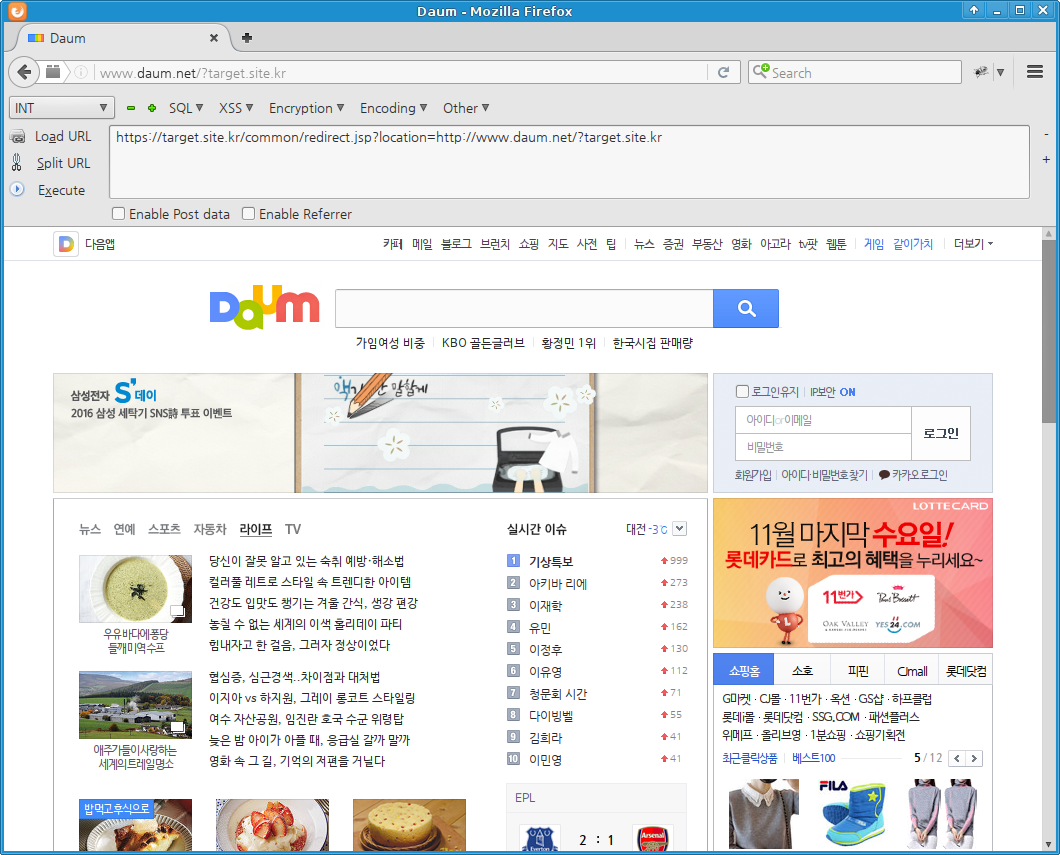This screenshot has height=855, width=1060.
Task: Select the 자동차 tab
Action: [210, 529]
